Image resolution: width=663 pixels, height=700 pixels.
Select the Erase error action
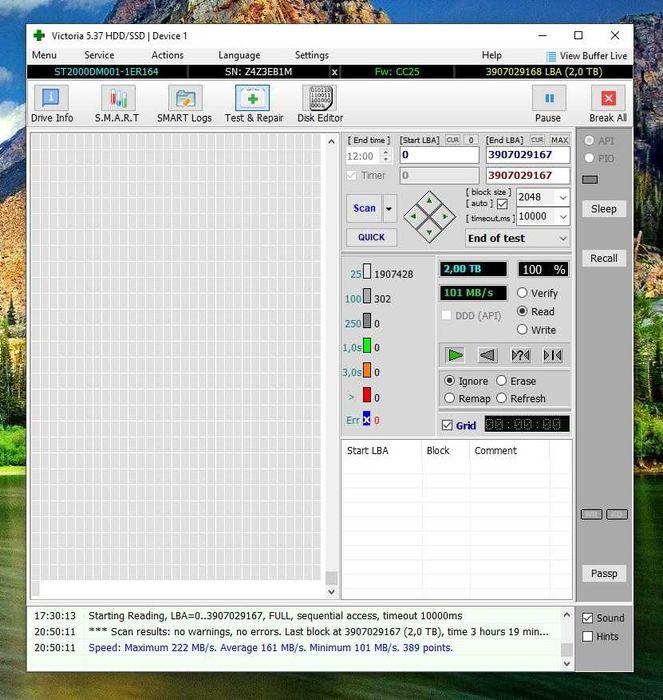pos(501,381)
